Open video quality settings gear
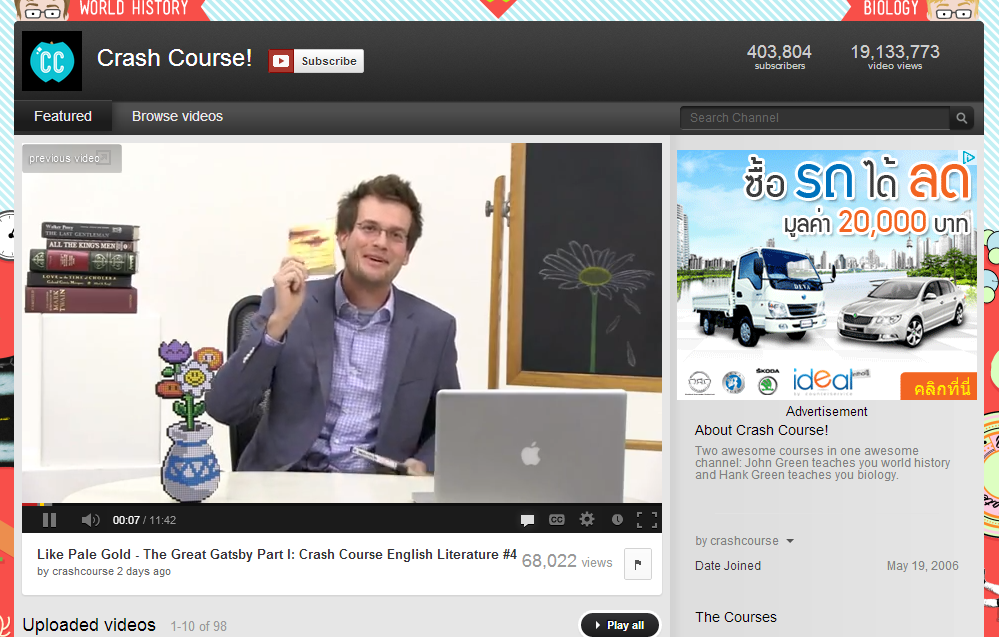This screenshot has width=999, height=637. pyautogui.click(x=587, y=519)
